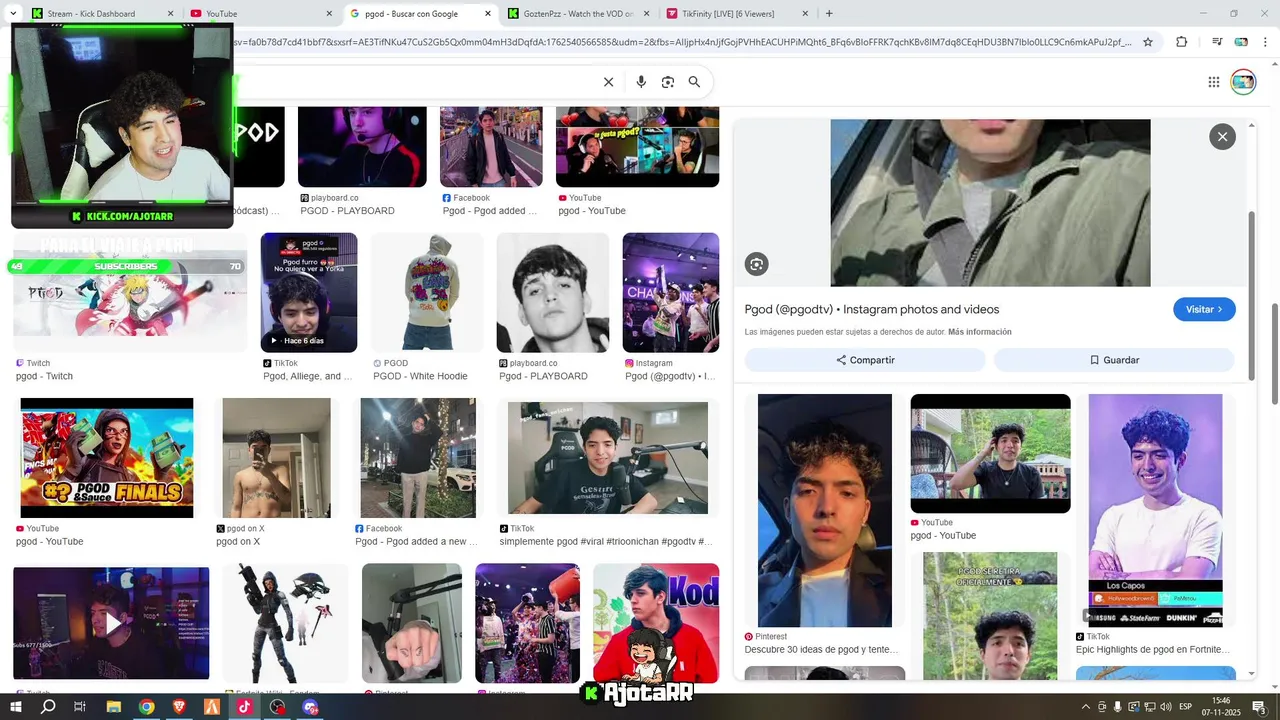Image resolution: width=1280 pixels, height=720 pixels.
Task: Close the image preview panel
Action: click(x=1222, y=137)
